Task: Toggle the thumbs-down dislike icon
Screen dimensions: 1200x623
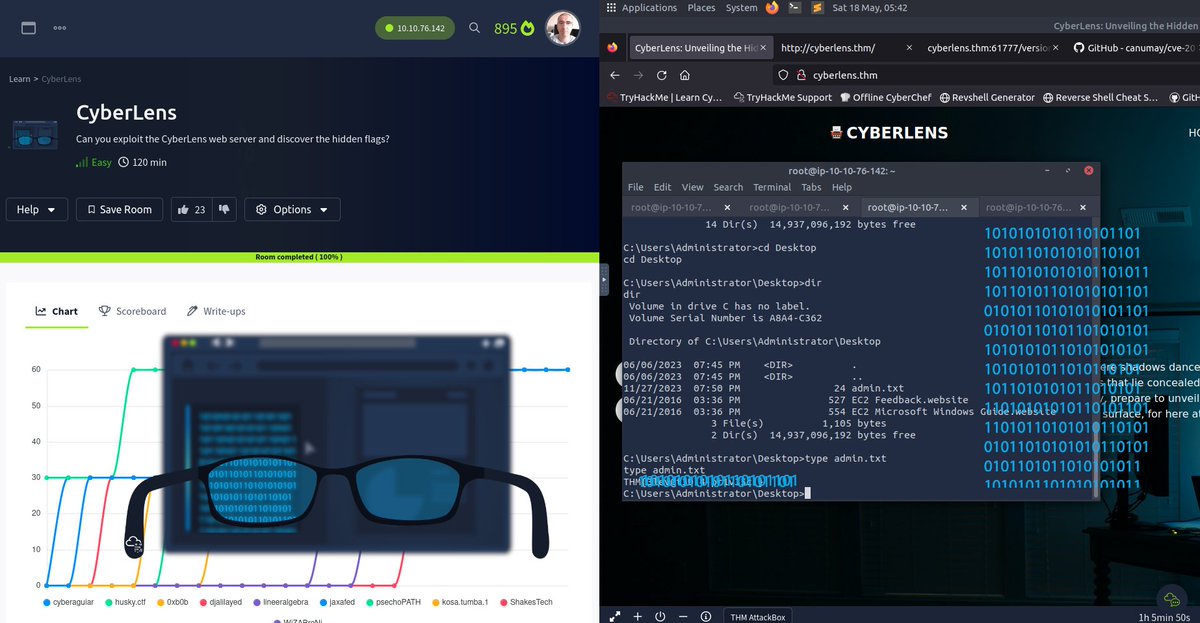Action: [224, 209]
